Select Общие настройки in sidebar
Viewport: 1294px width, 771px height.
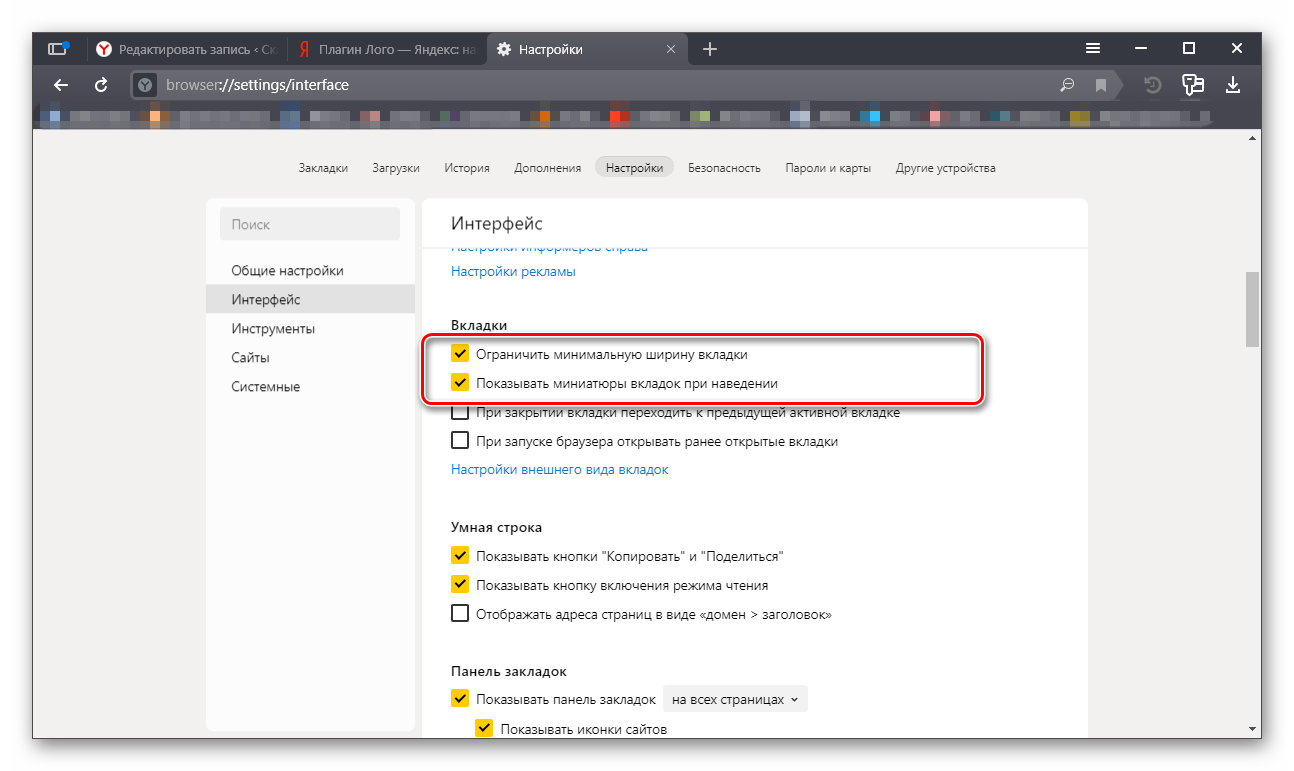coord(310,270)
